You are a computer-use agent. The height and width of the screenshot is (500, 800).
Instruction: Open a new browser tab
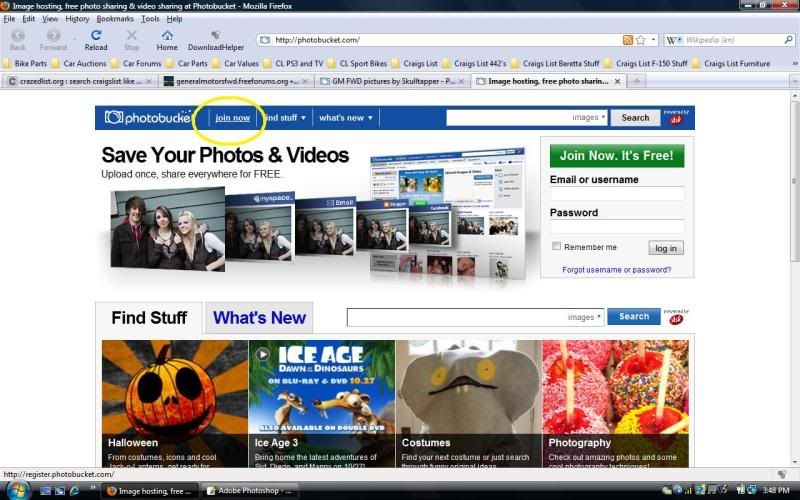coord(636,81)
